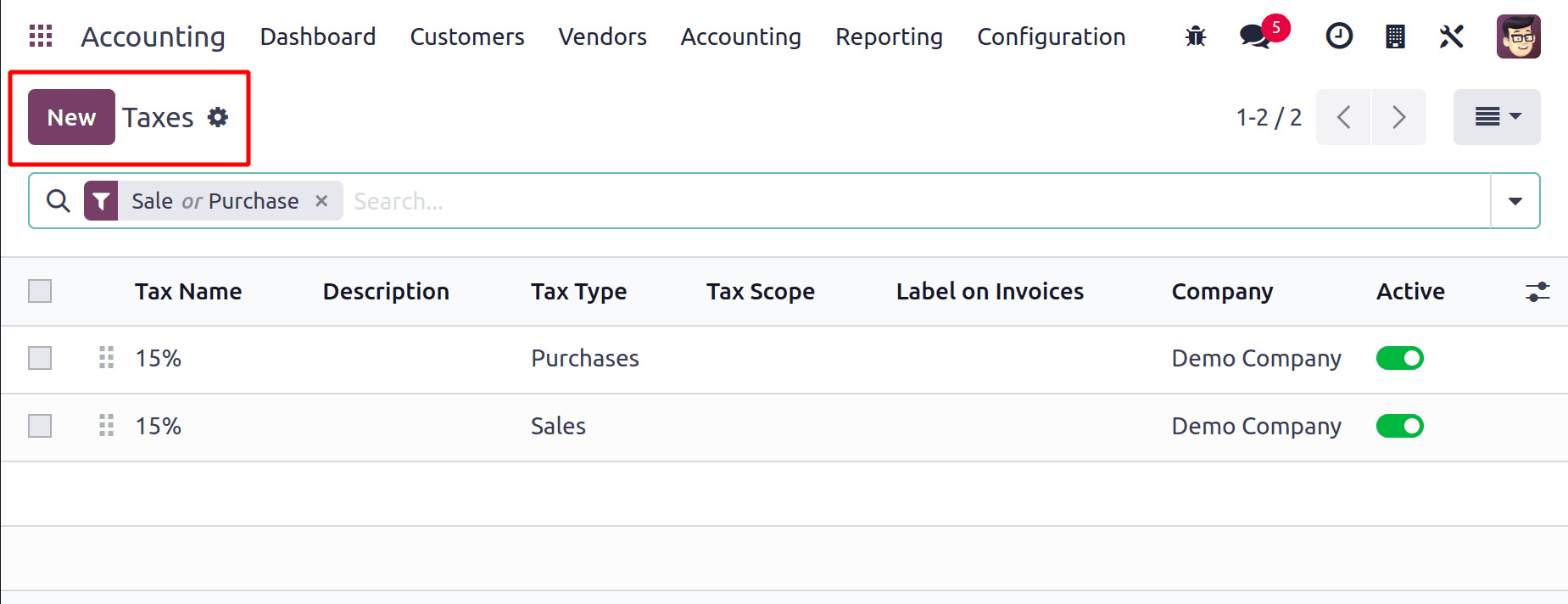
Task: Click the gear icon beside Taxes
Action: tap(218, 117)
